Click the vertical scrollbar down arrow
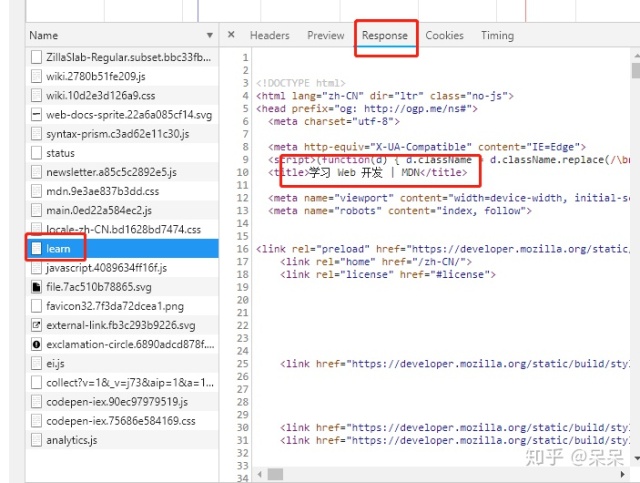640x483 pixels. pos(636,458)
